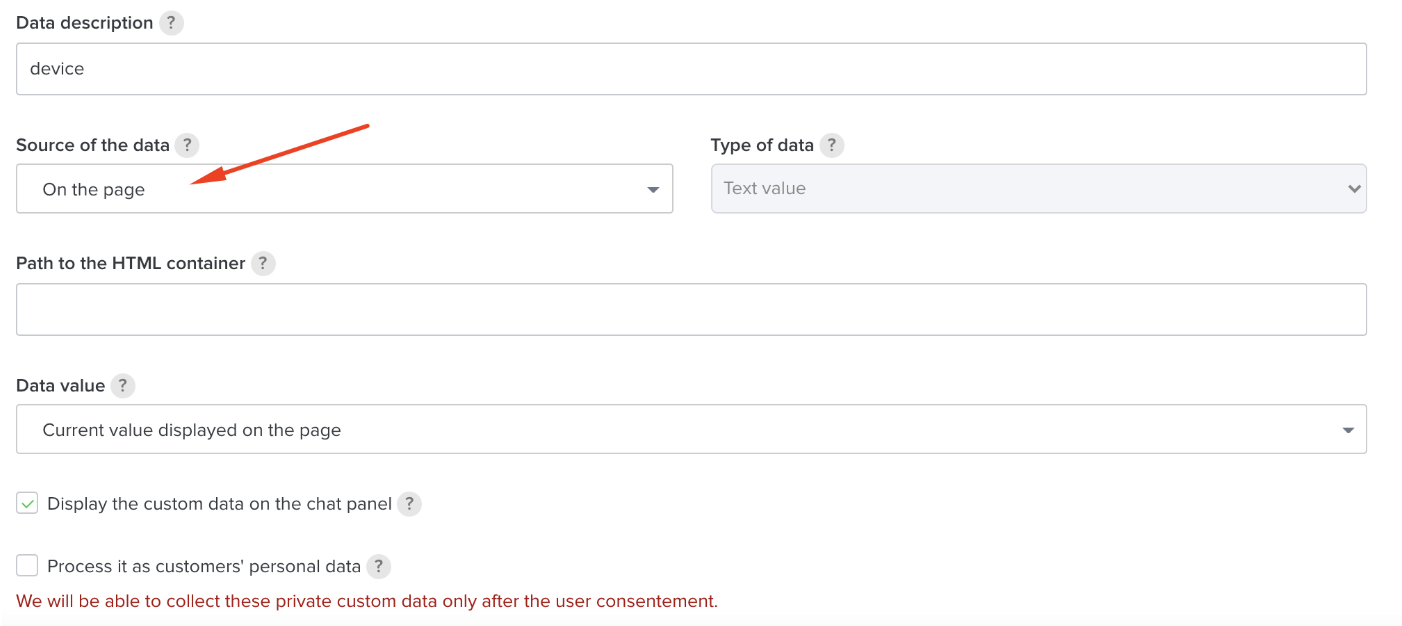Screen dimensions: 1402x626
Task: Click the 'Data value' field label
Action: (61, 385)
